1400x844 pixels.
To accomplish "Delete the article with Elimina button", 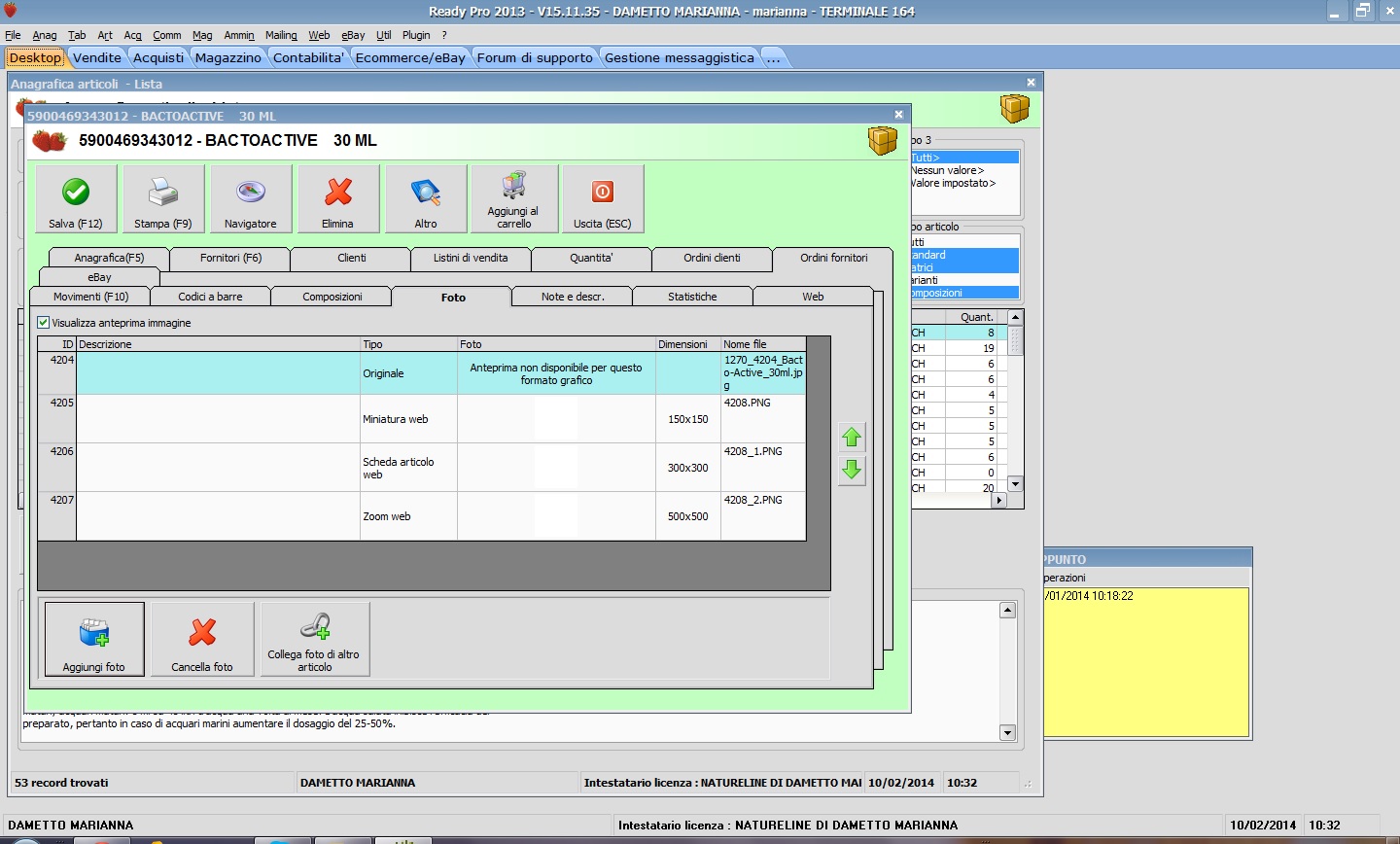I will pyautogui.click(x=338, y=198).
